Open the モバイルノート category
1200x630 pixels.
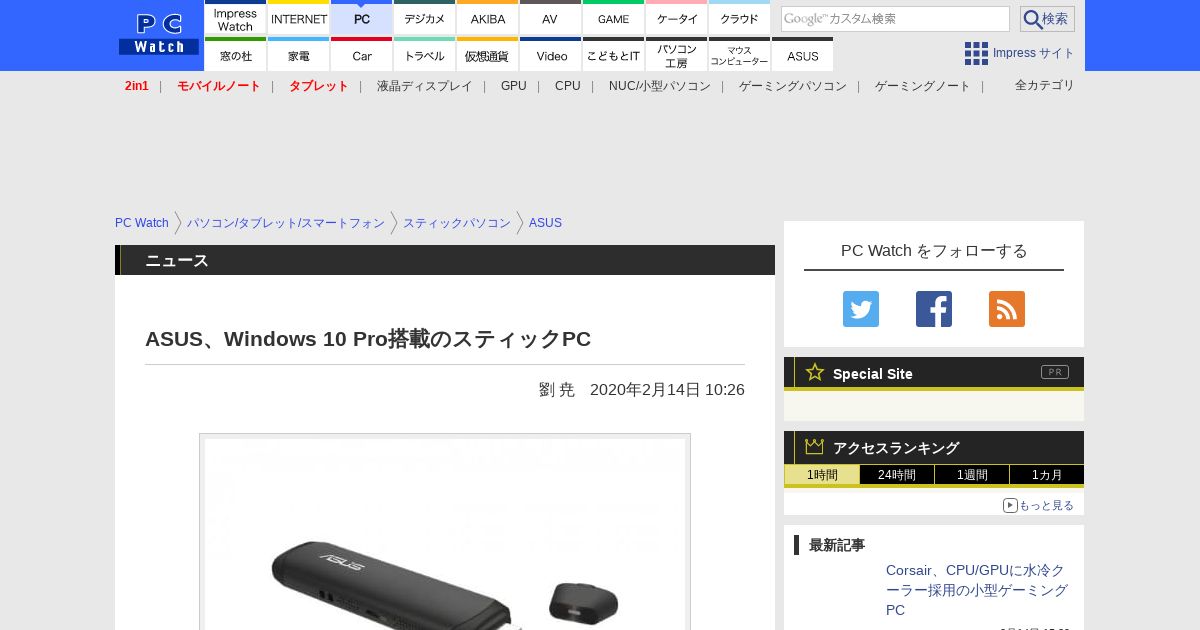coord(219,86)
